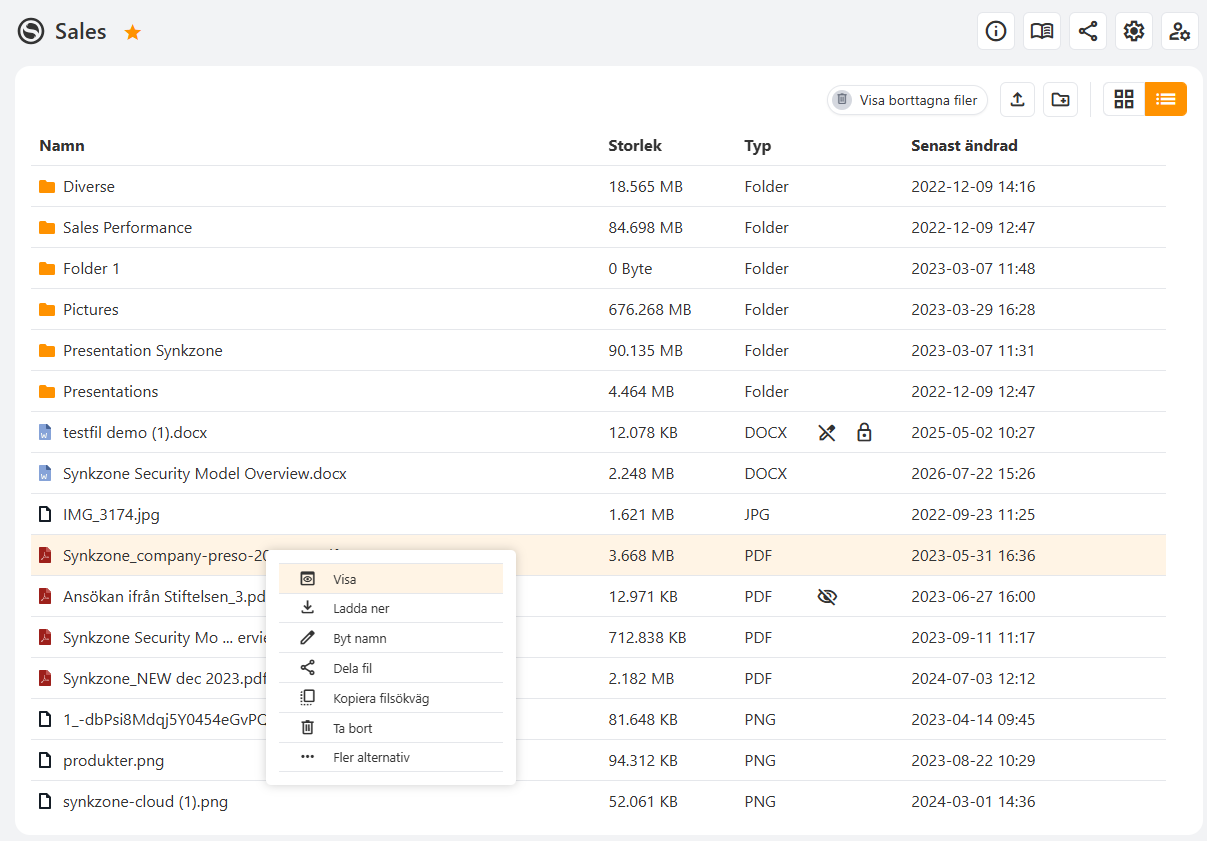Toggle hidden eye icon on Ansökan row
This screenshot has width=1207, height=841.
827,597
